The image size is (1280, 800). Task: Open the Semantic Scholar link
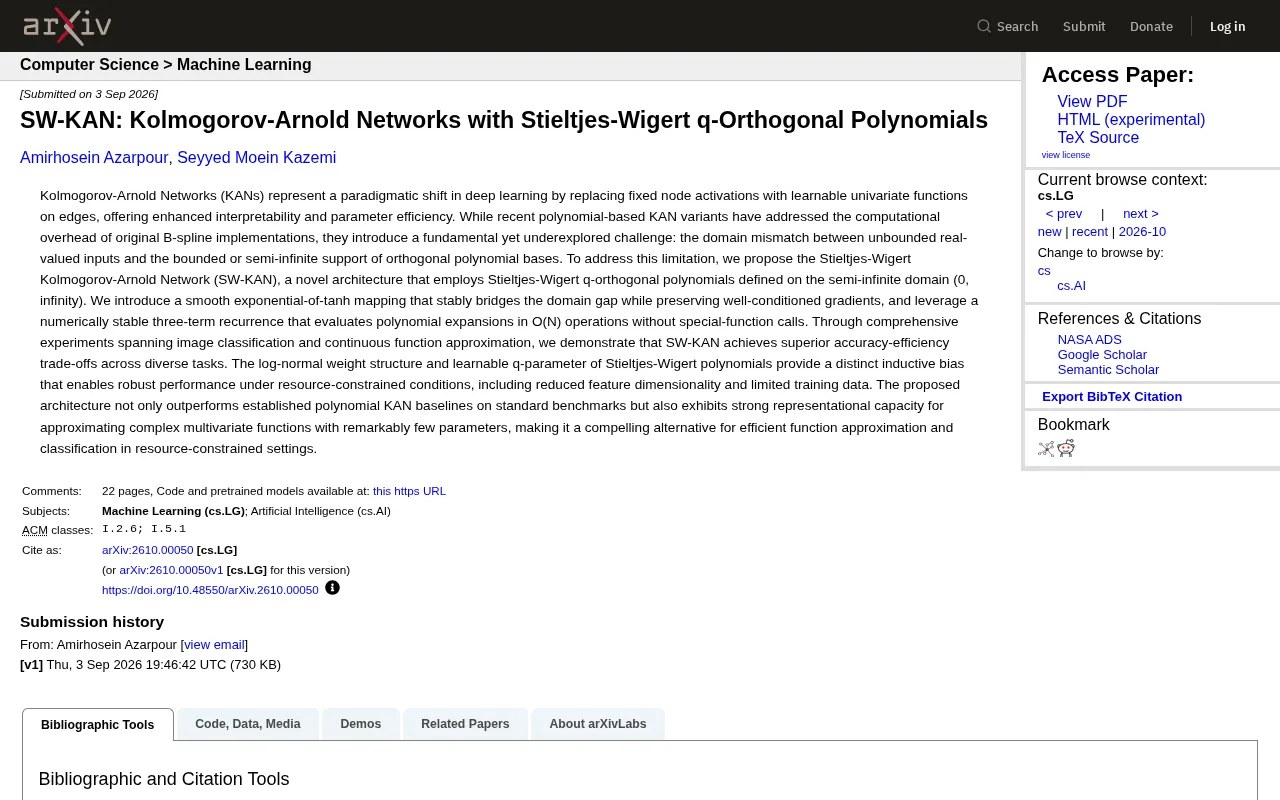(1108, 370)
